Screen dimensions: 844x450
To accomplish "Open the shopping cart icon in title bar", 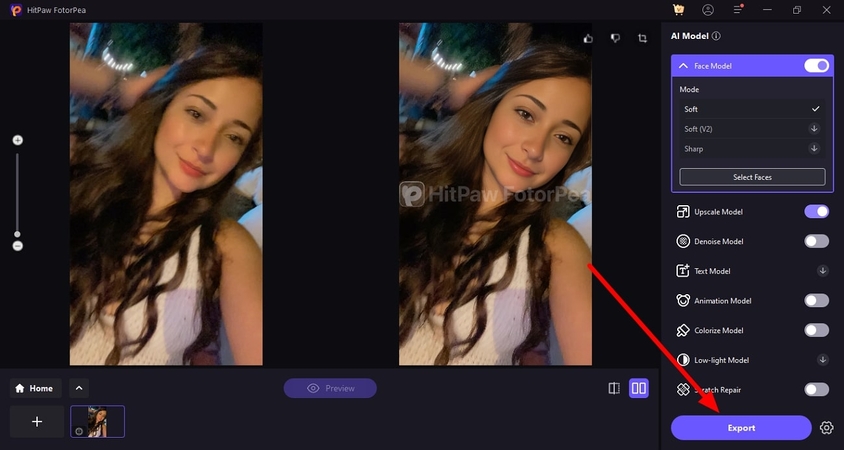I will [678, 10].
